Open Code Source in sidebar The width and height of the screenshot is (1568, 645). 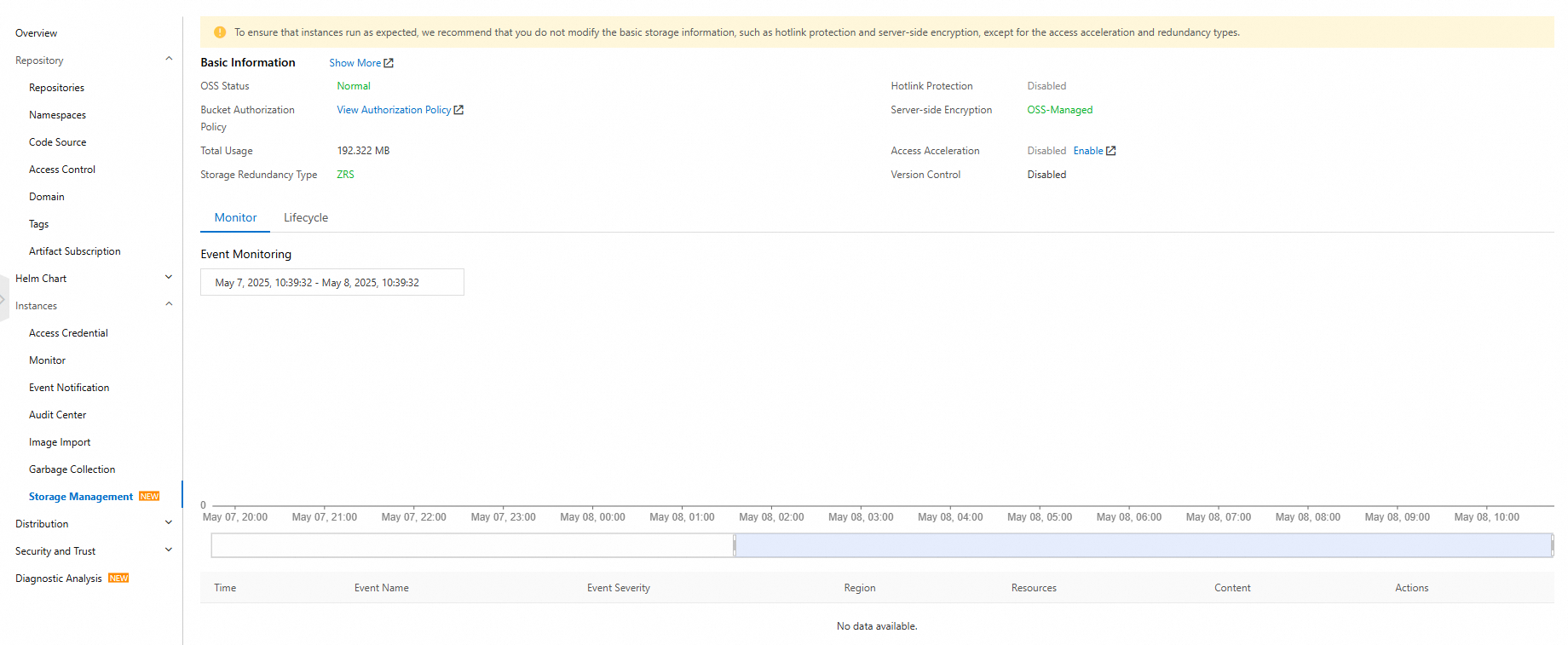(57, 142)
